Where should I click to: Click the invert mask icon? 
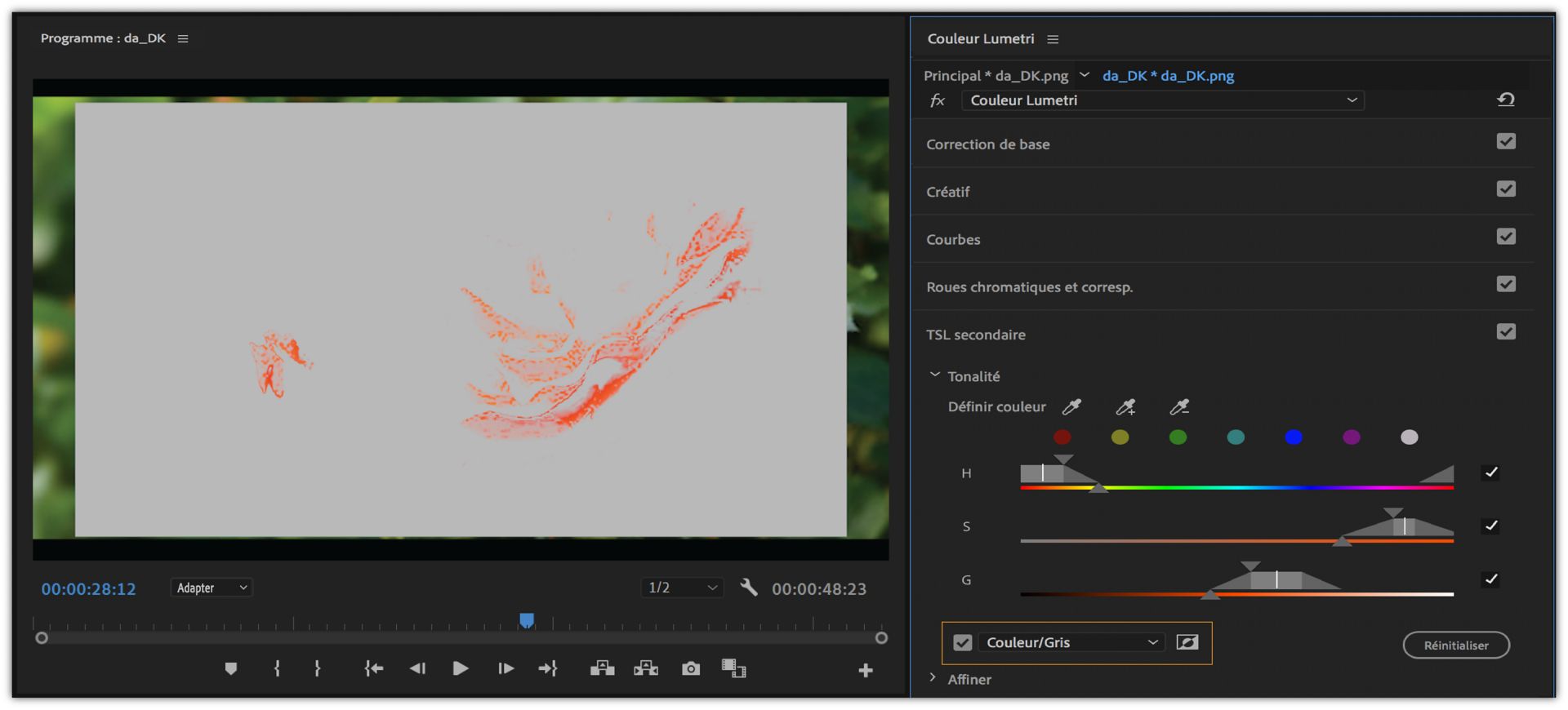[x=1187, y=642]
